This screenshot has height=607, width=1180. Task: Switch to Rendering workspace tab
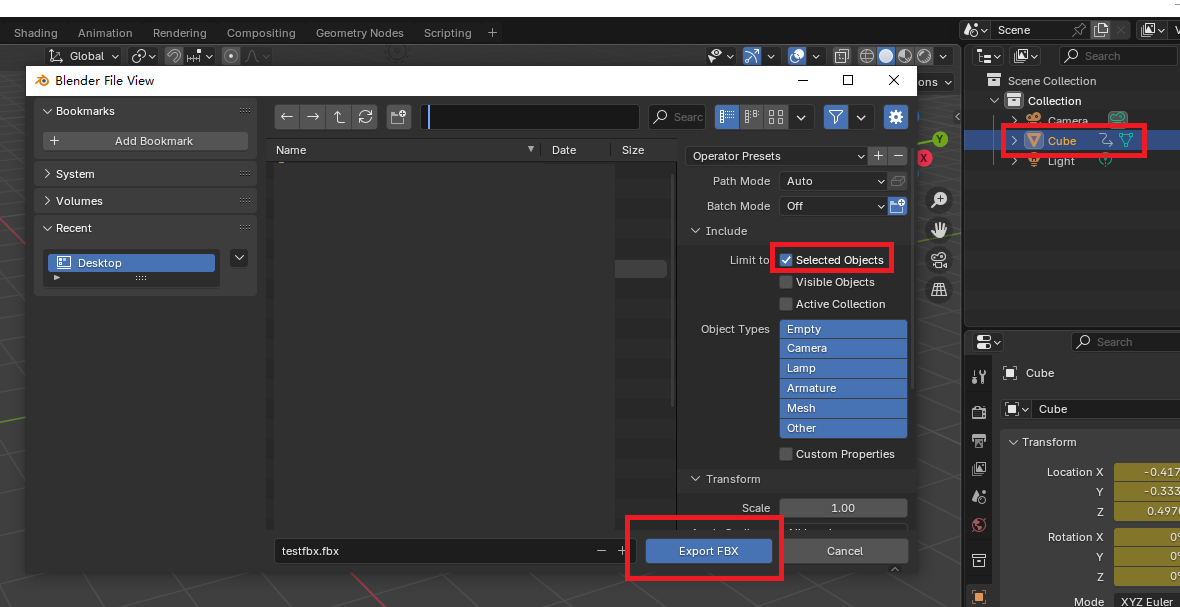tap(180, 33)
